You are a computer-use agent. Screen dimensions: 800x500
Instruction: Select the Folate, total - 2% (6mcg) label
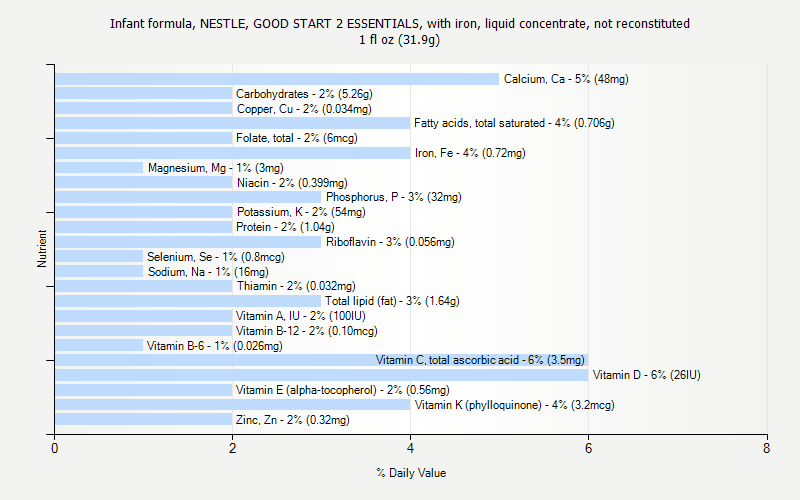[297, 138]
